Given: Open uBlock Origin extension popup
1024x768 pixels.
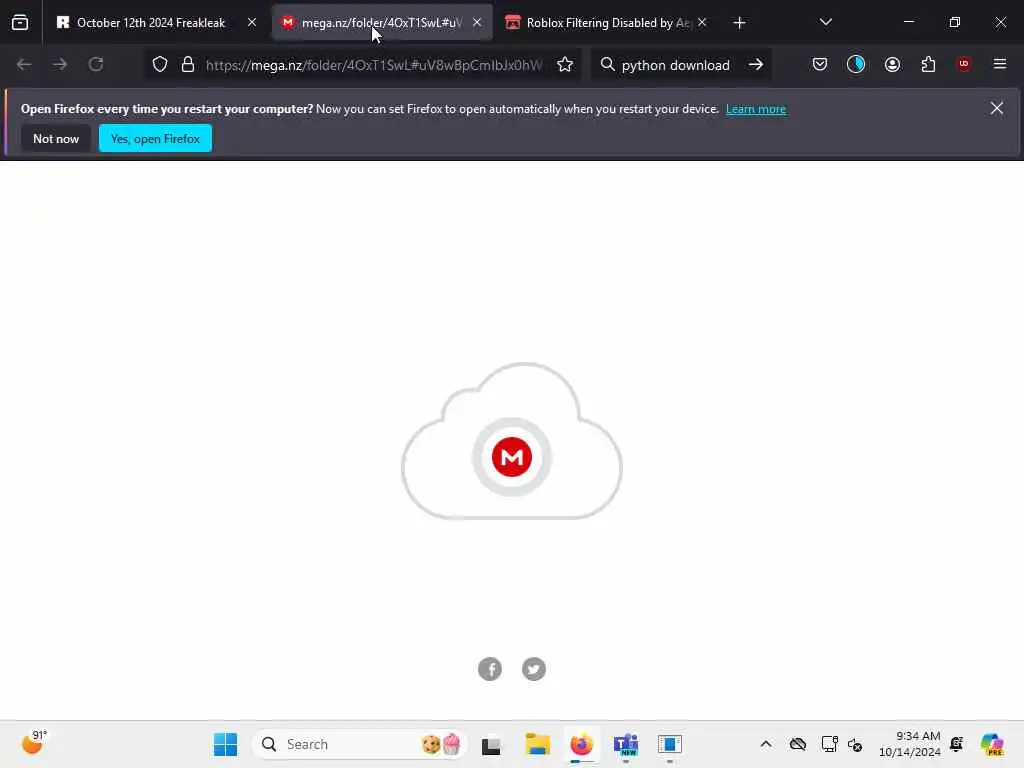Looking at the screenshot, I should [964, 65].
